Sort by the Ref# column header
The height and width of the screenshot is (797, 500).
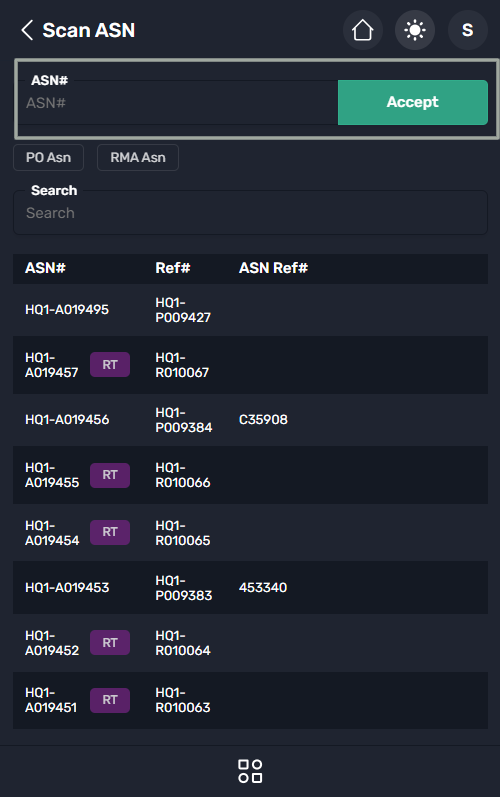pos(173,268)
